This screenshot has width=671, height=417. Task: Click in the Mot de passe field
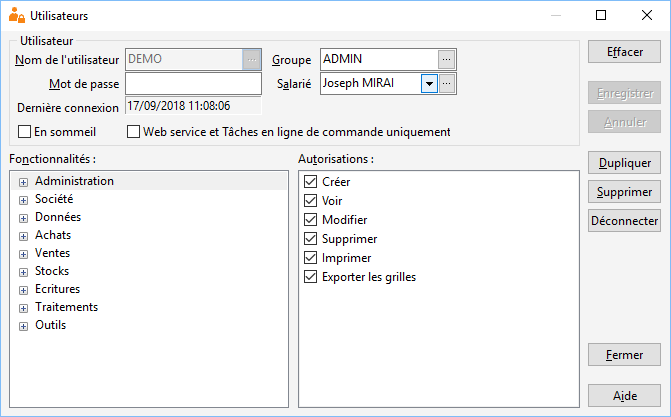193,83
